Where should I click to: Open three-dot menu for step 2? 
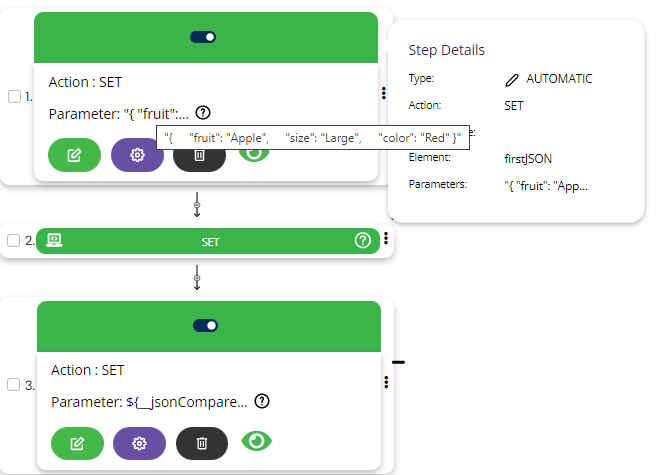pyautogui.click(x=385, y=240)
